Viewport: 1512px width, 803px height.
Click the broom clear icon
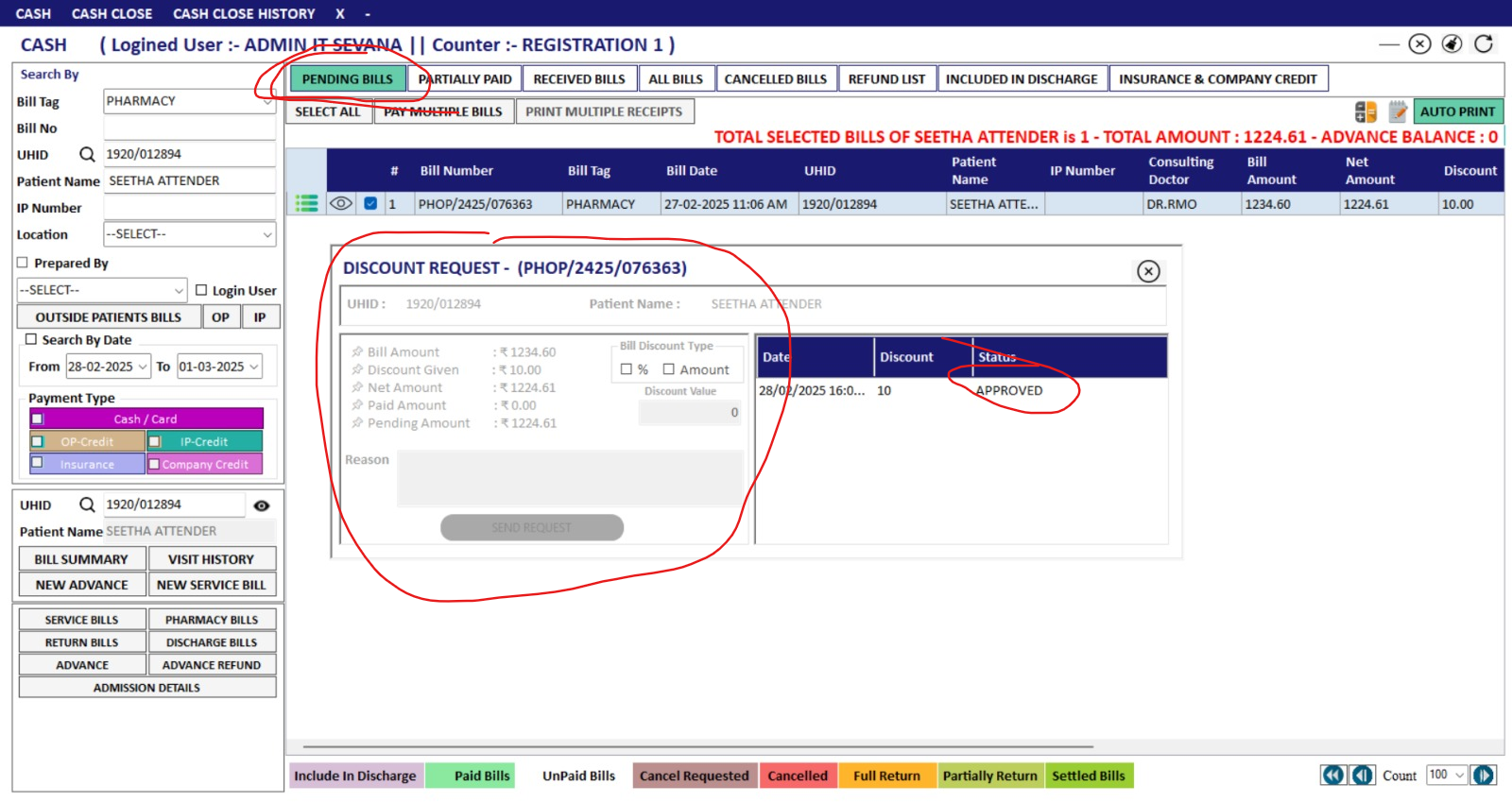tap(1452, 44)
